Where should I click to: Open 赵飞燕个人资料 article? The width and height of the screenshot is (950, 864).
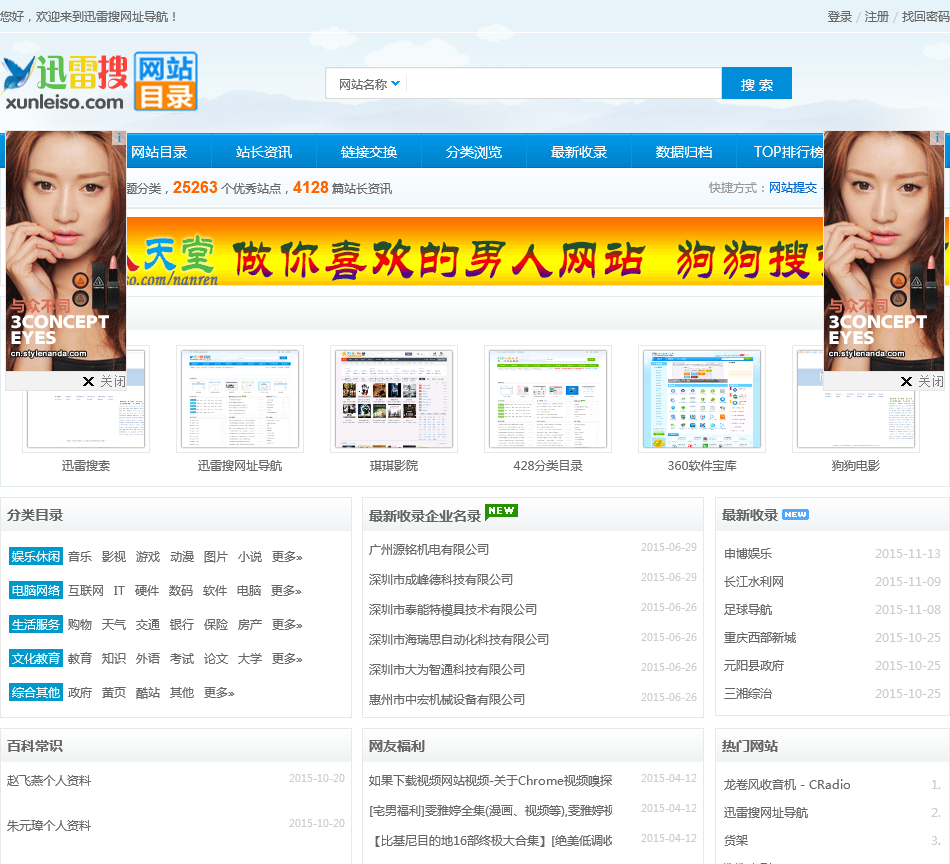tap(48, 780)
